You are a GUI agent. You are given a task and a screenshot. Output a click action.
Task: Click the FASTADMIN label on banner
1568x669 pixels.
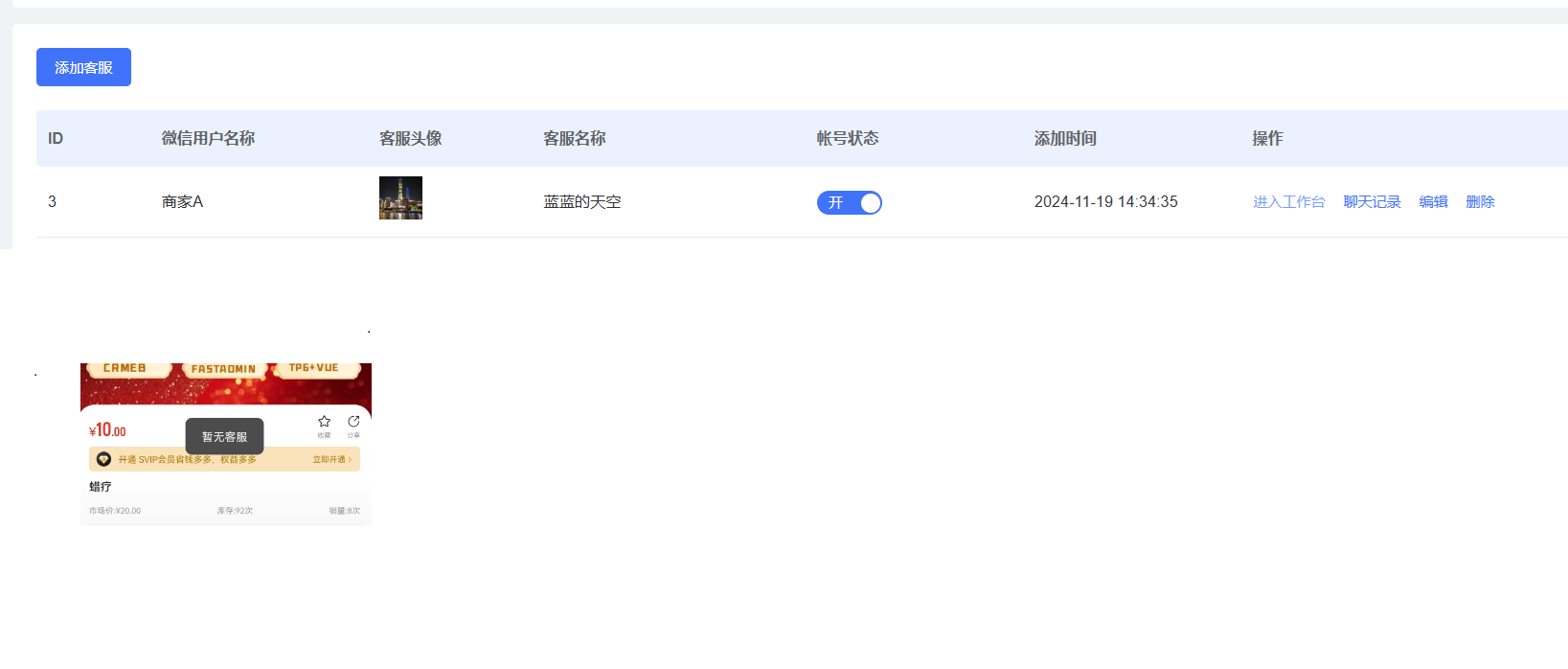(x=223, y=369)
